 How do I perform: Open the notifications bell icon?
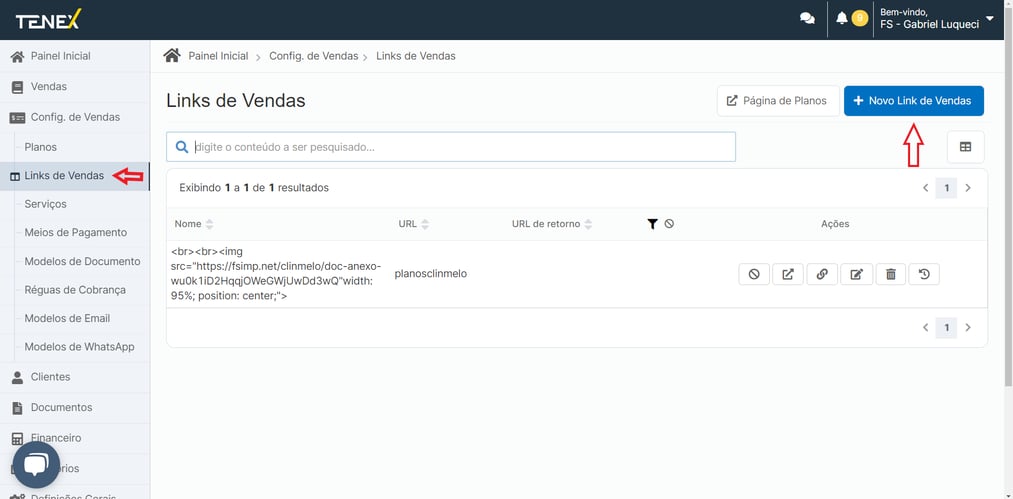pyautogui.click(x=841, y=19)
